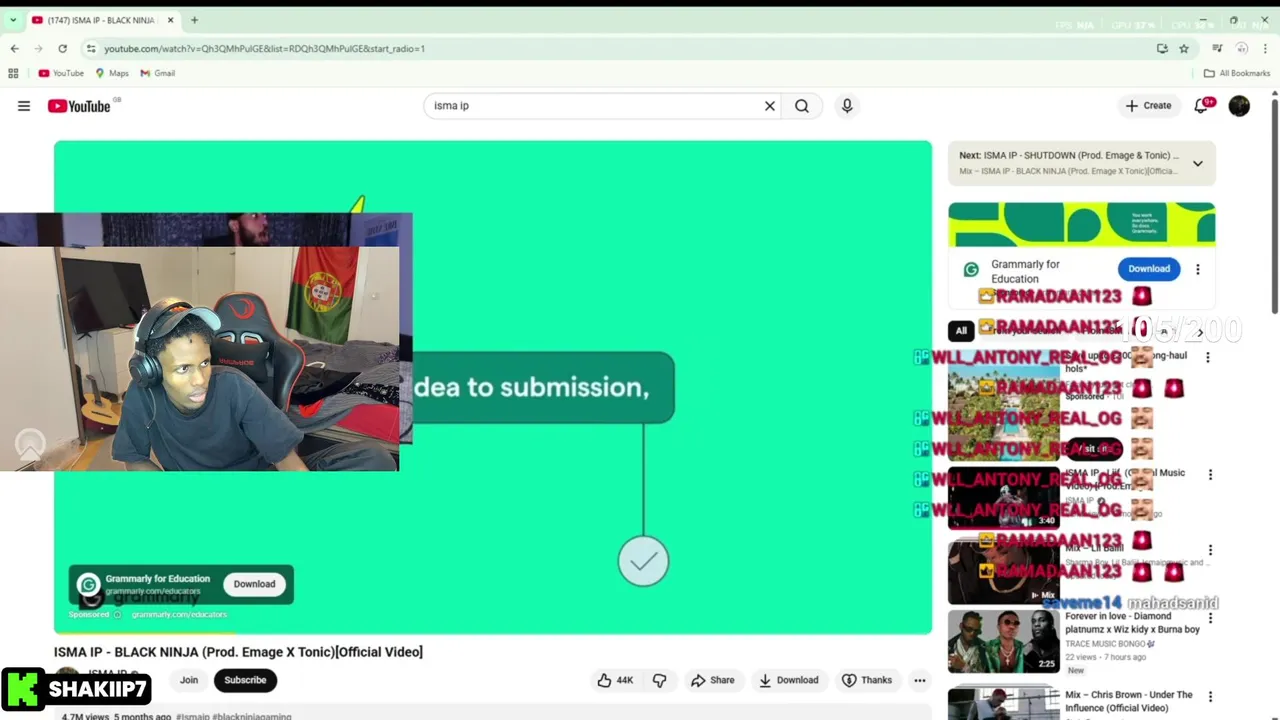Bookmark this page with star icon
The image size is (1280, 720).
pyautogui.click(x=1184, y=48)
